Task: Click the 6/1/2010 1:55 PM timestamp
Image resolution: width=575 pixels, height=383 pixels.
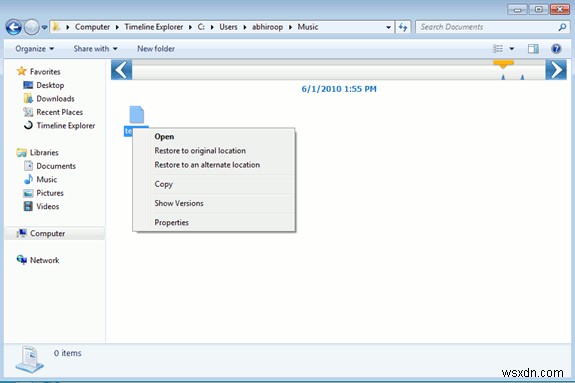Action: click(339, 89)
